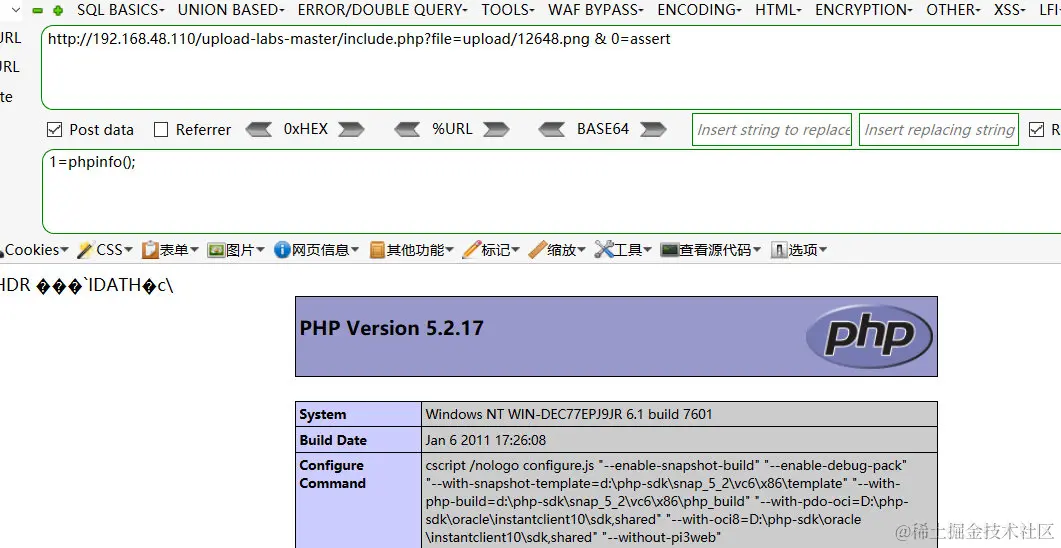Click the left arrow beside BASE64
Viewport: 1061px width, 548px height.
[x=551, y=129]
